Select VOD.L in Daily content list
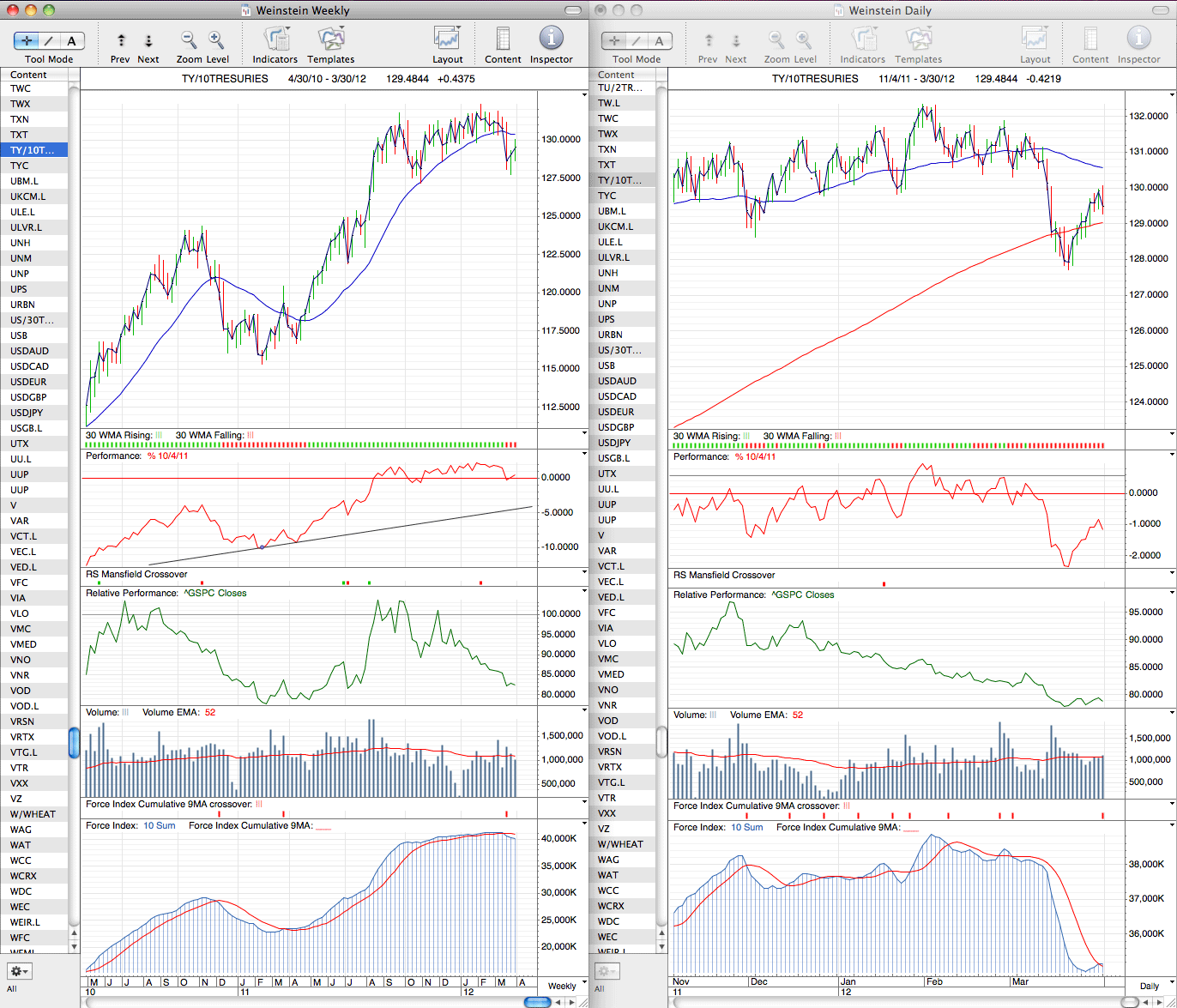Image resolution: width=1177 pixels, height=1008 pixels. click(622, 736)
